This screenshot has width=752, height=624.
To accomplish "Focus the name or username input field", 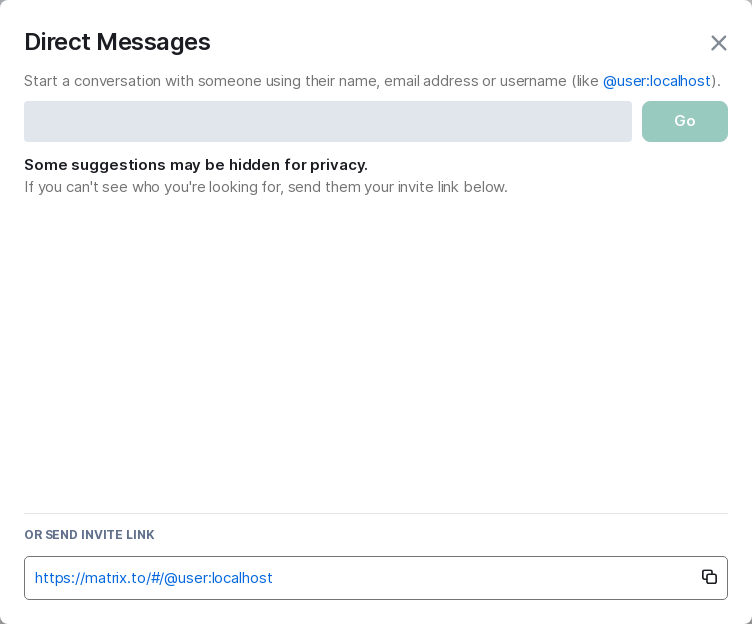I will coord(328,121).
